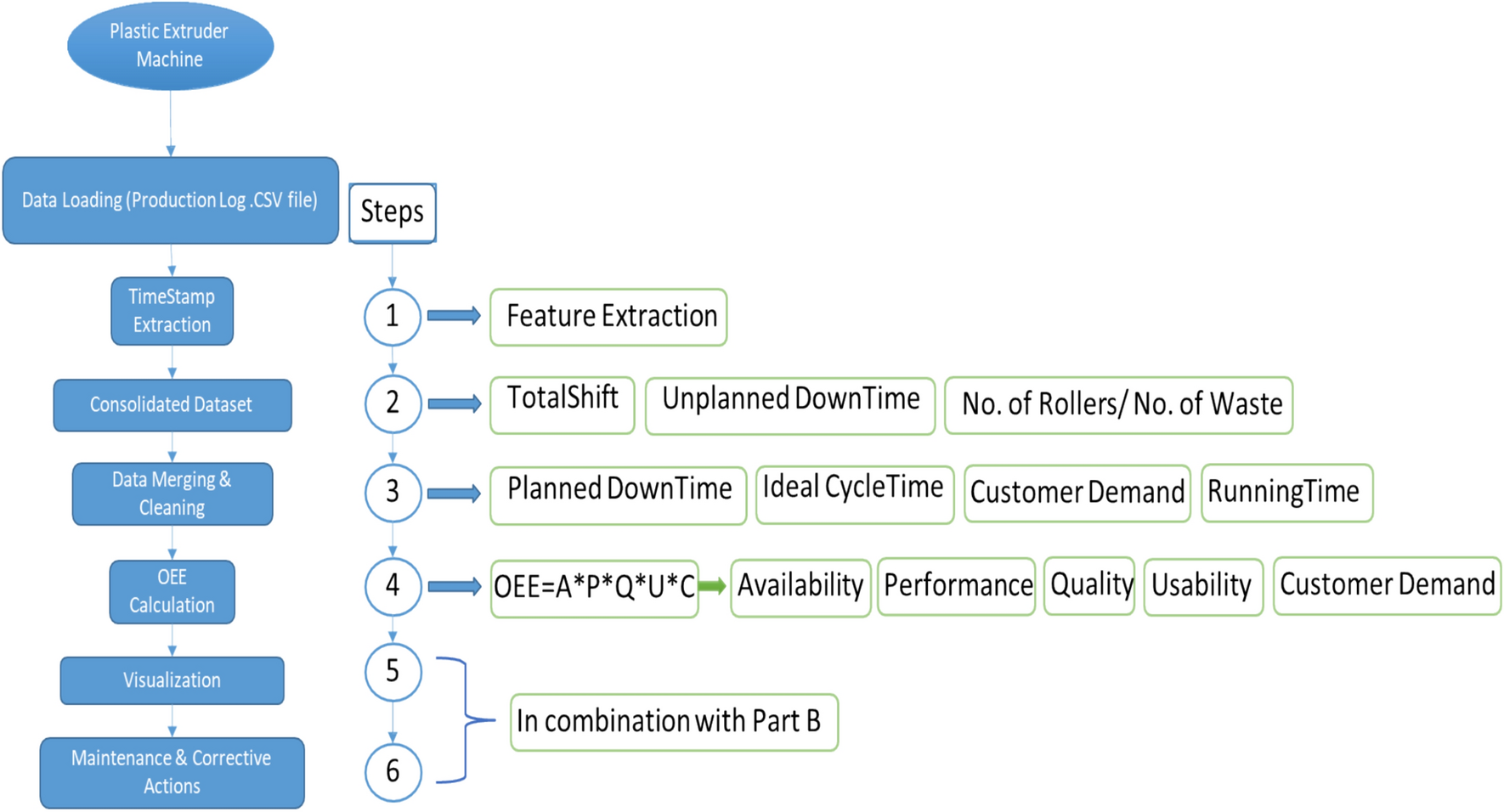Click the Steps label box
Screen dimensions: 1504x812
[x=392, y=212]
